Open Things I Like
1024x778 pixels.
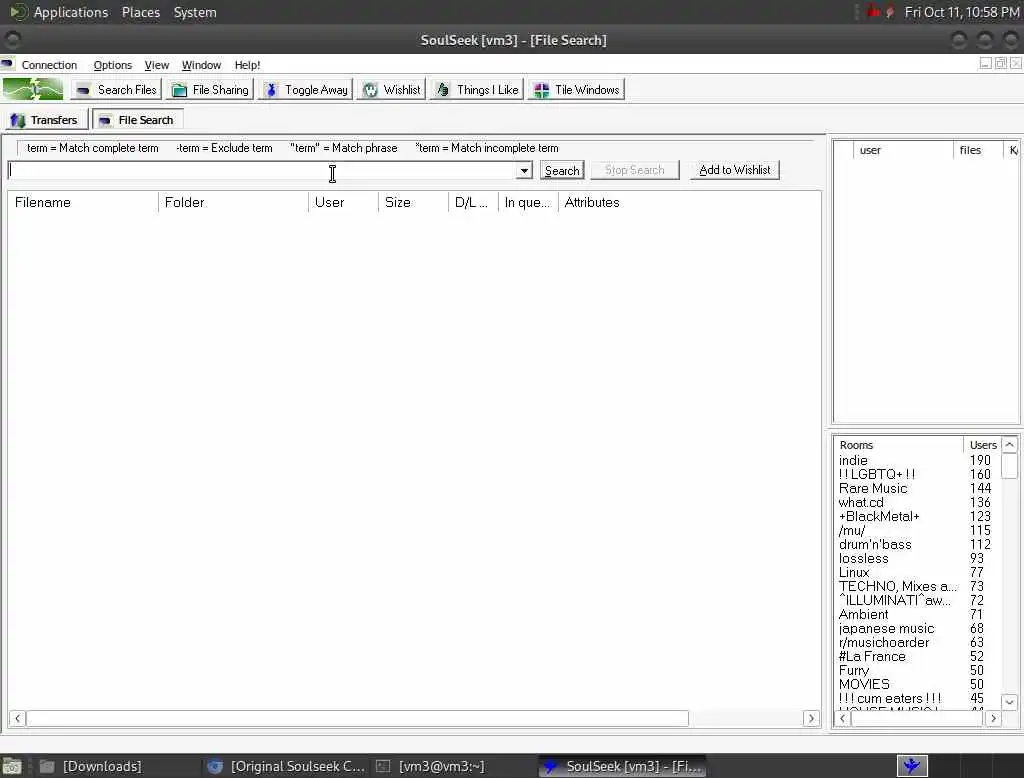[x=477, y=89]
